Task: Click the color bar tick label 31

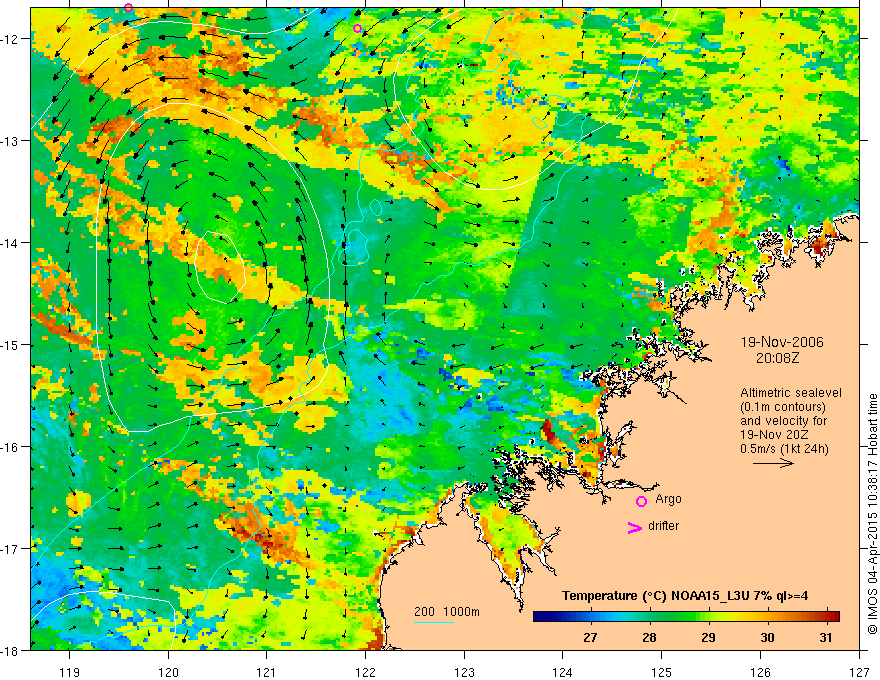Action: (826, 638)
